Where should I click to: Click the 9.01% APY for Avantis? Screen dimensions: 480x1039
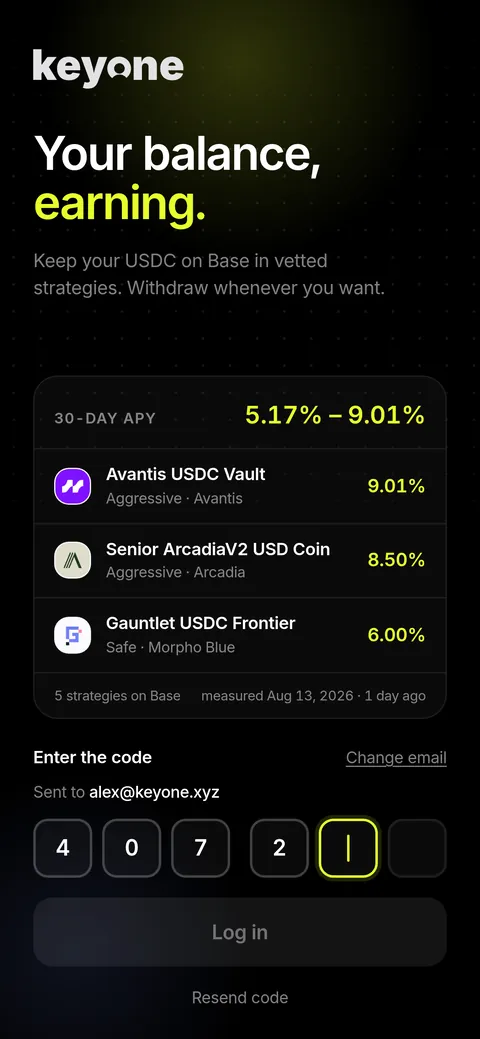(x=396, y=486)
